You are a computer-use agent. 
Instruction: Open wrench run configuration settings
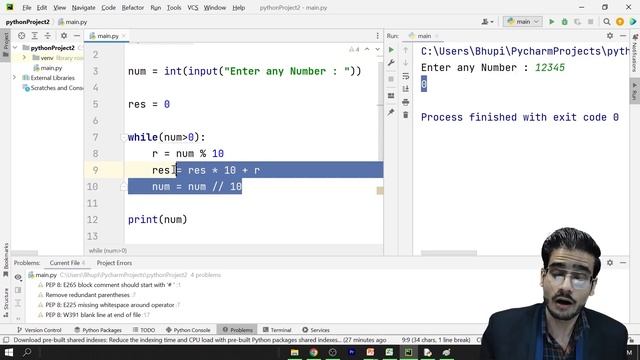[x=391, y=63]
